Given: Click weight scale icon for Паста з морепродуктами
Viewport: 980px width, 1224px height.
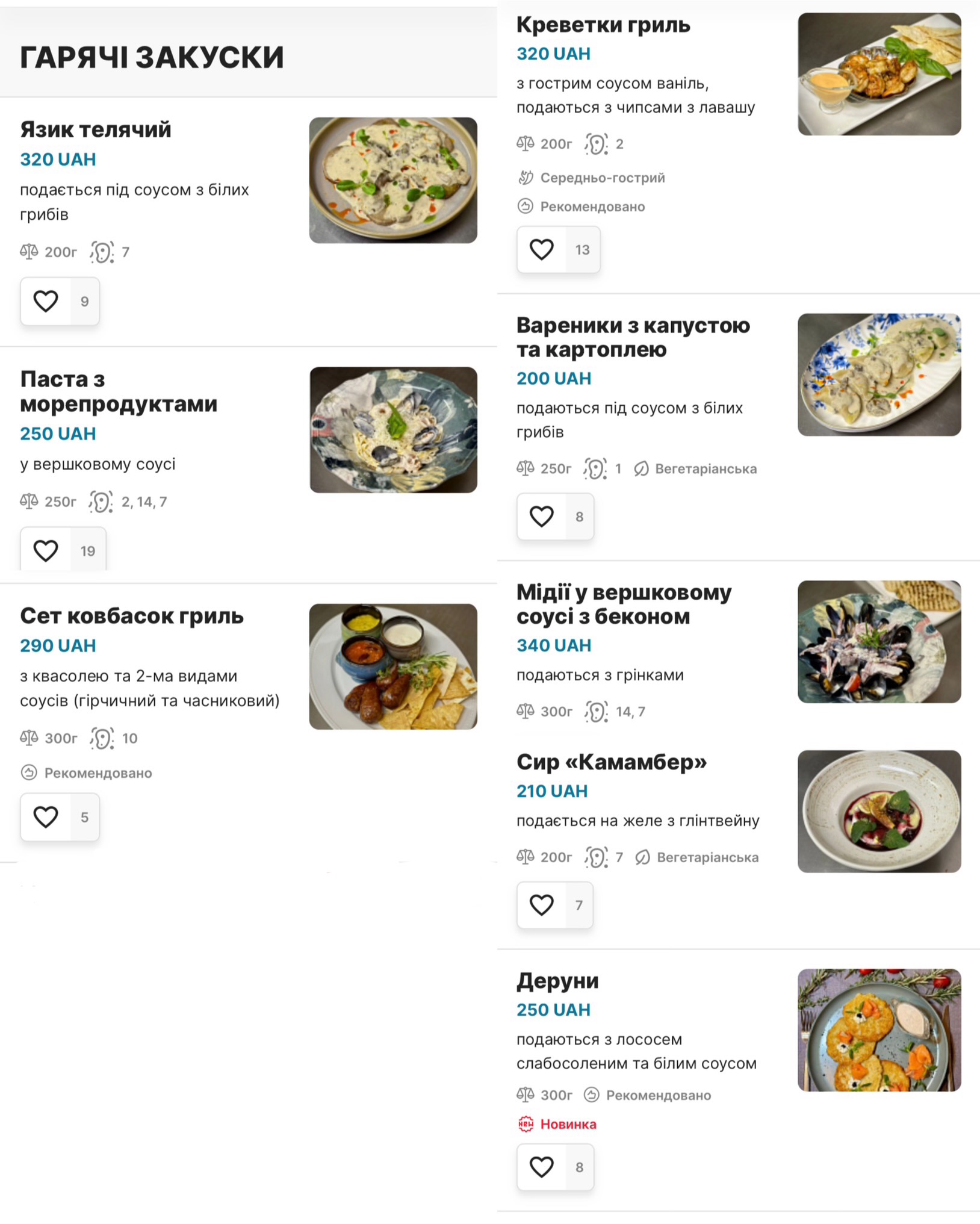Looking at the screenshot, I should pos(29,501).
